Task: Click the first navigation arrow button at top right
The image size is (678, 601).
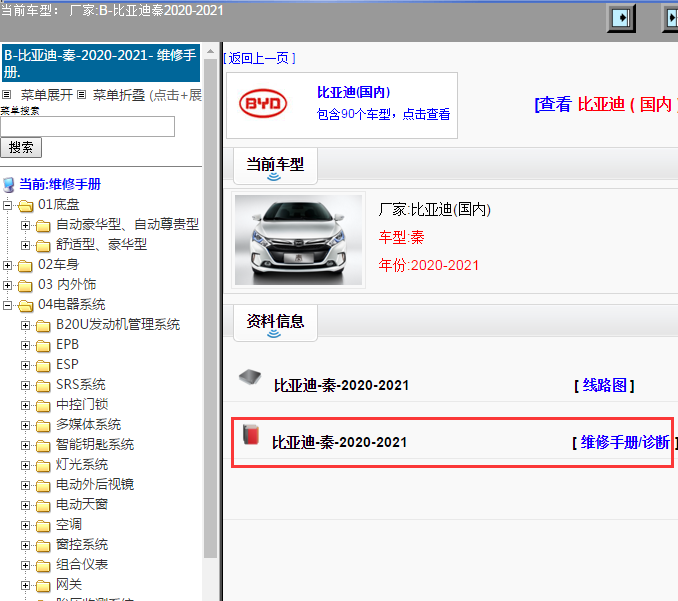Action: click(x=621, y=18)
